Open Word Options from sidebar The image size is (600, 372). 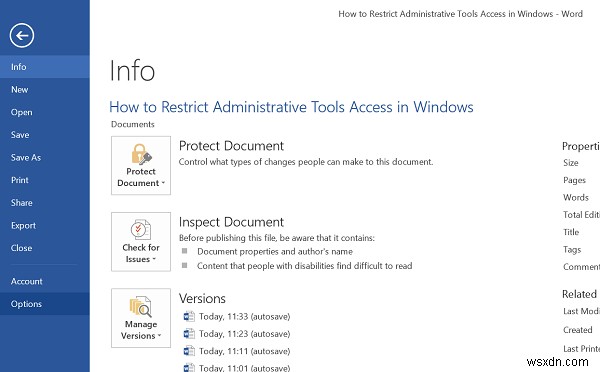[x=45, y=304]
